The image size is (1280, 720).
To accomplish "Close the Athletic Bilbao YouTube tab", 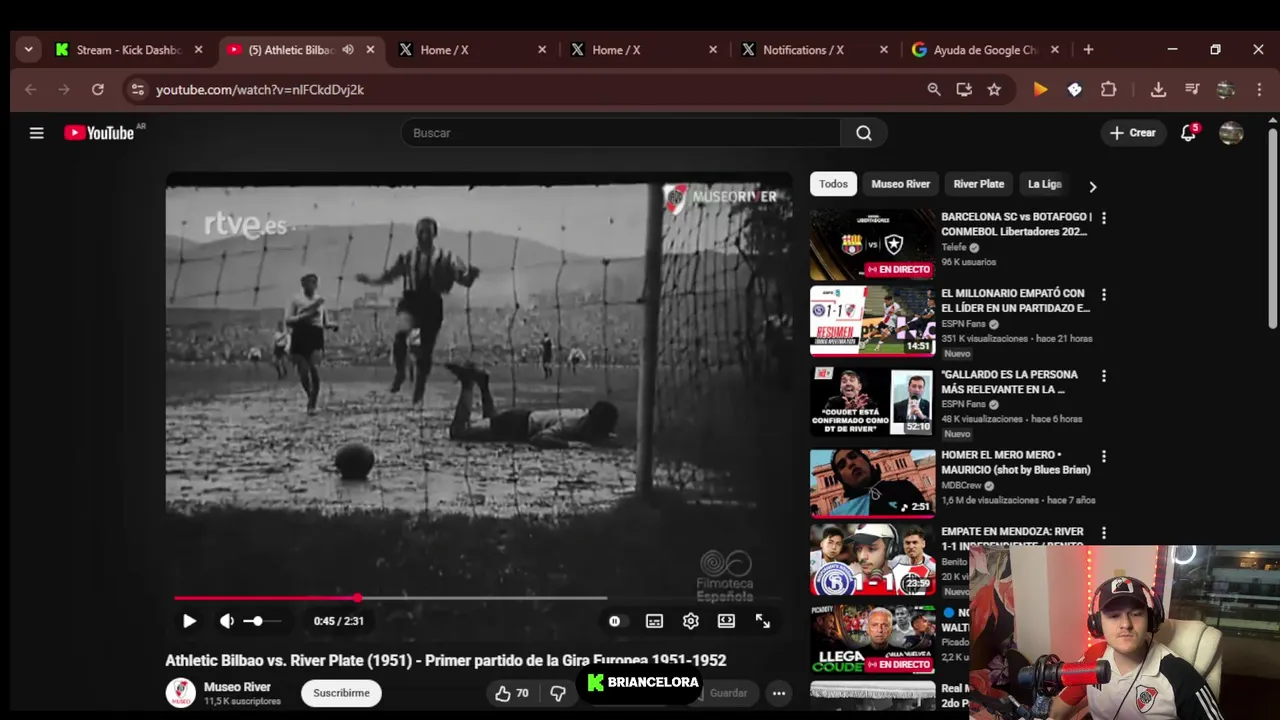I will coord(371,50).
